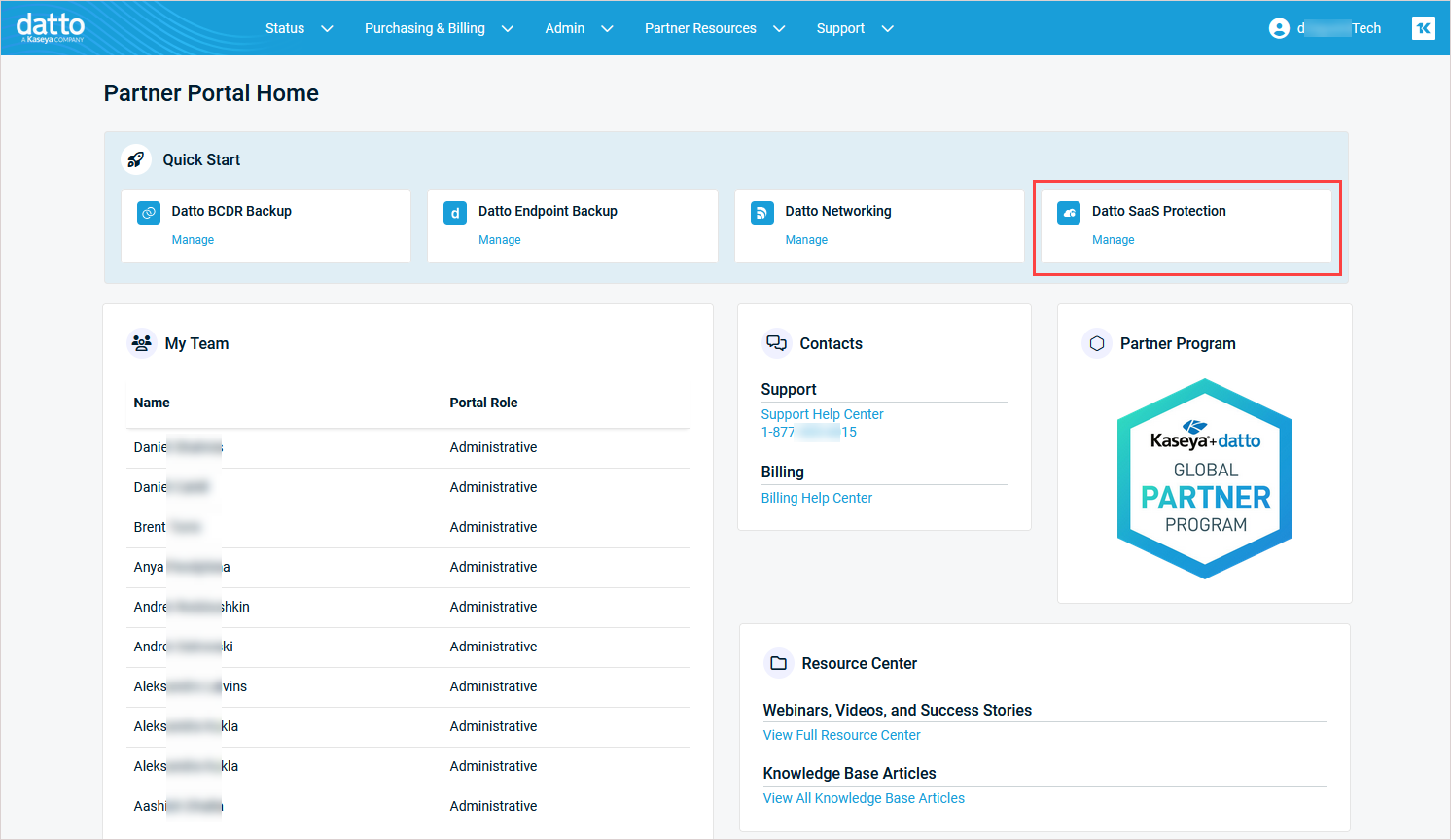This screenshot has width=1451, height=840.
Task: Open the Partner Resources menu
Action: tap(700, 28)
